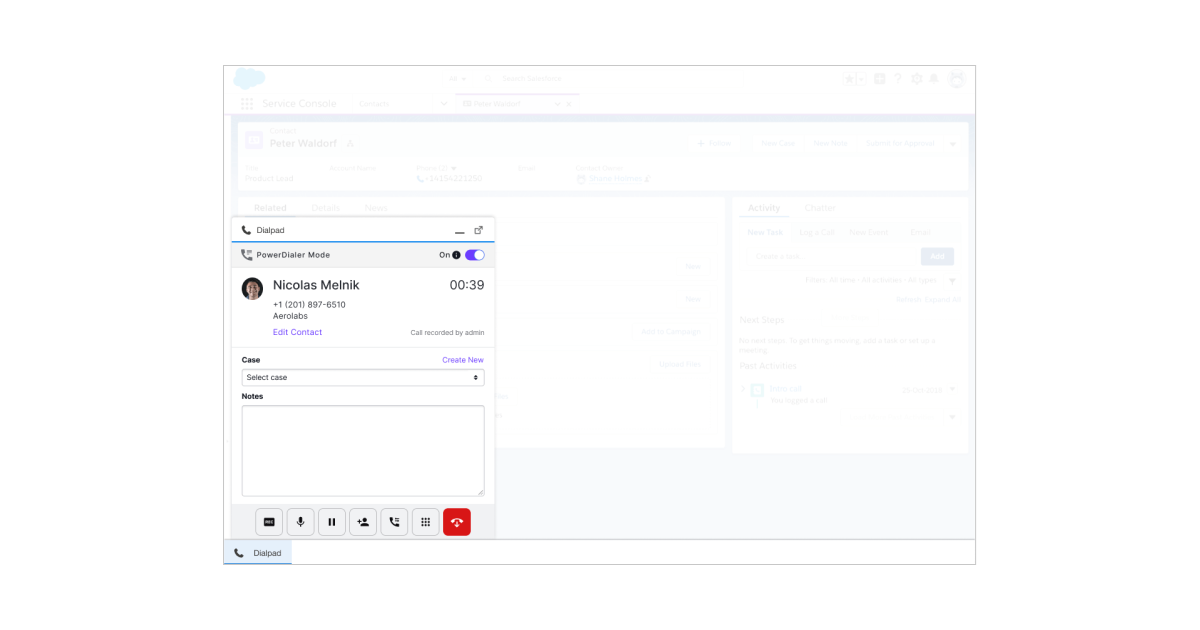This screenshot has height=630, width=1200.
Task: Switch to the Details tab
Action: pyautogui.click(x=325, y=208)
